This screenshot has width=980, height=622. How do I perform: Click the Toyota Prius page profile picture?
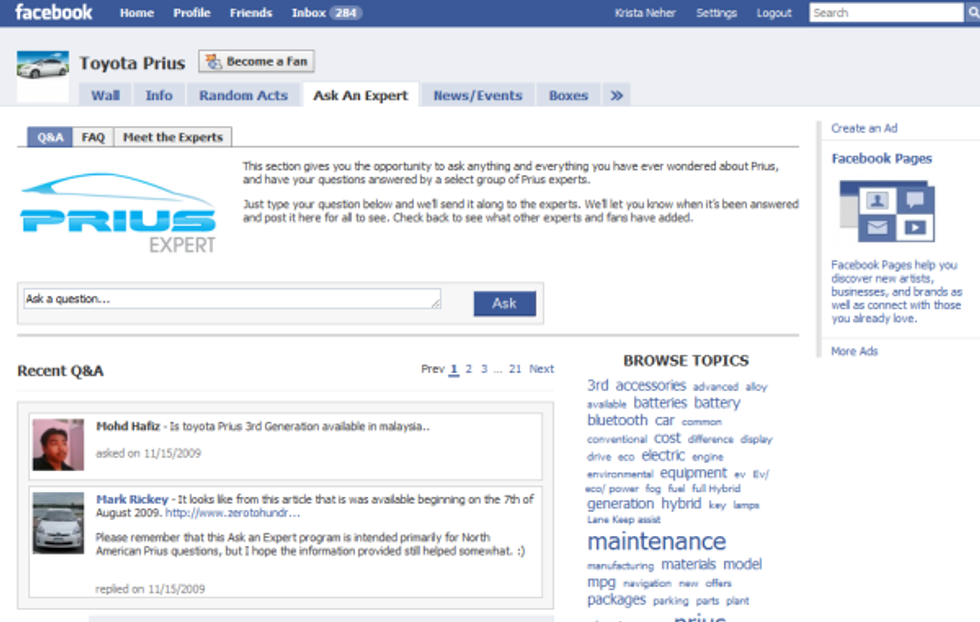[x=43, y=66]
